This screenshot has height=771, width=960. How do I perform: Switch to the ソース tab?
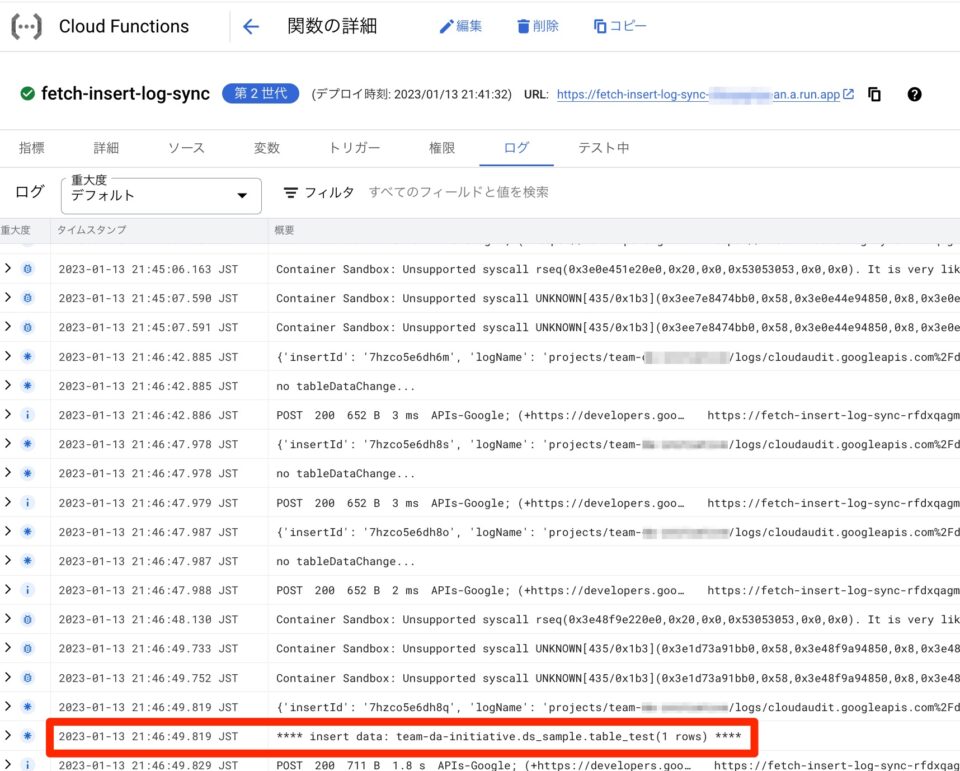186,146
